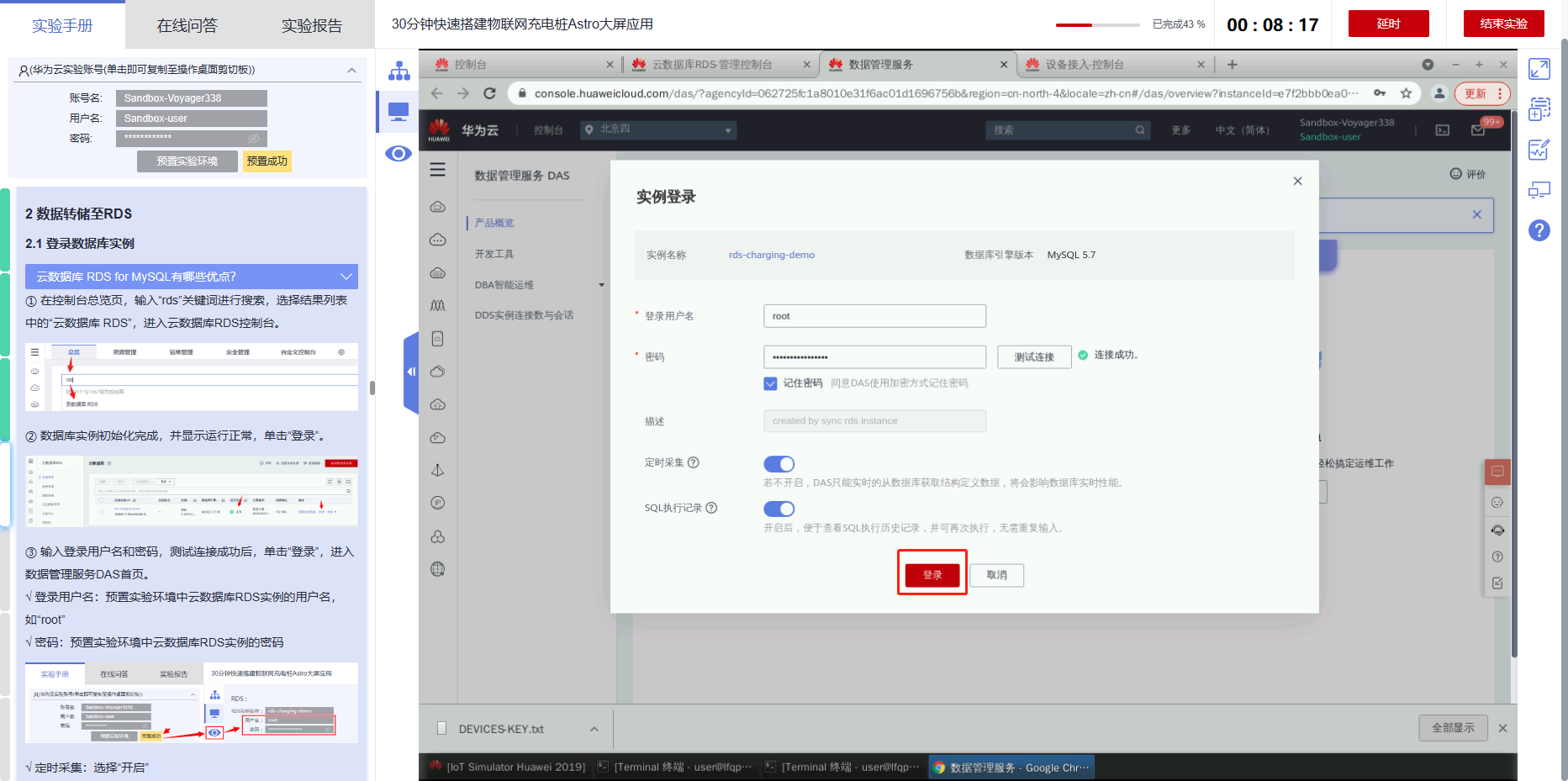Viewport: 1568px width, 781px height.
Task: Click the topology diagram icon
Action: pyautogui.click(x=399, y=71)
